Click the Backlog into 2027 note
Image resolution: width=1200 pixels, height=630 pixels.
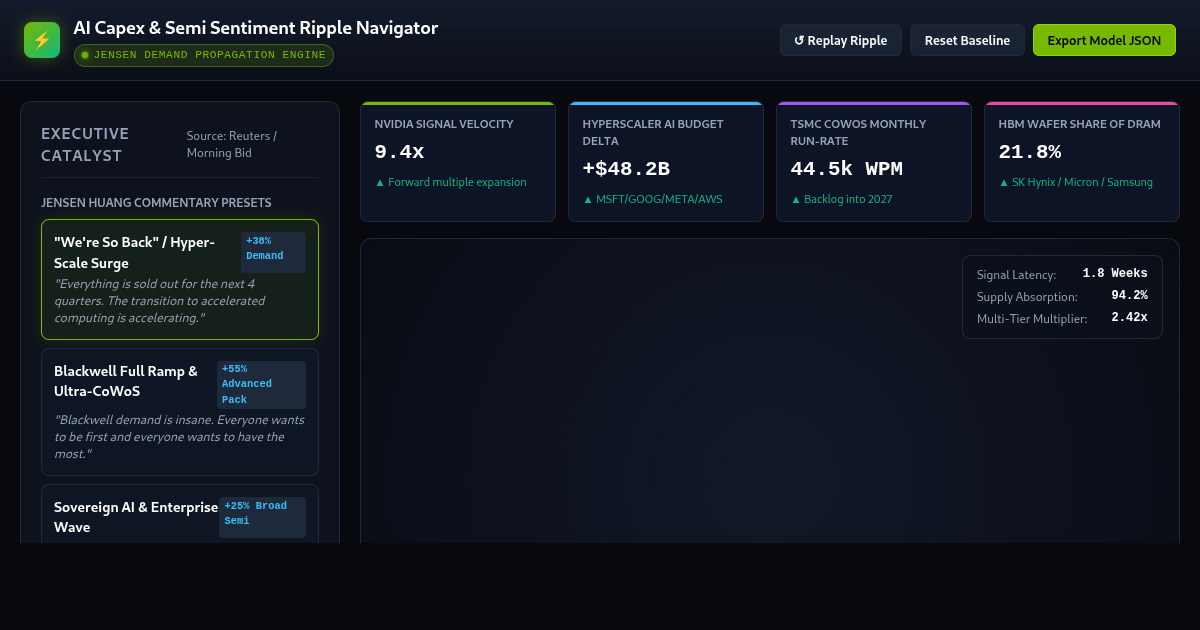(x=841, y=199)
